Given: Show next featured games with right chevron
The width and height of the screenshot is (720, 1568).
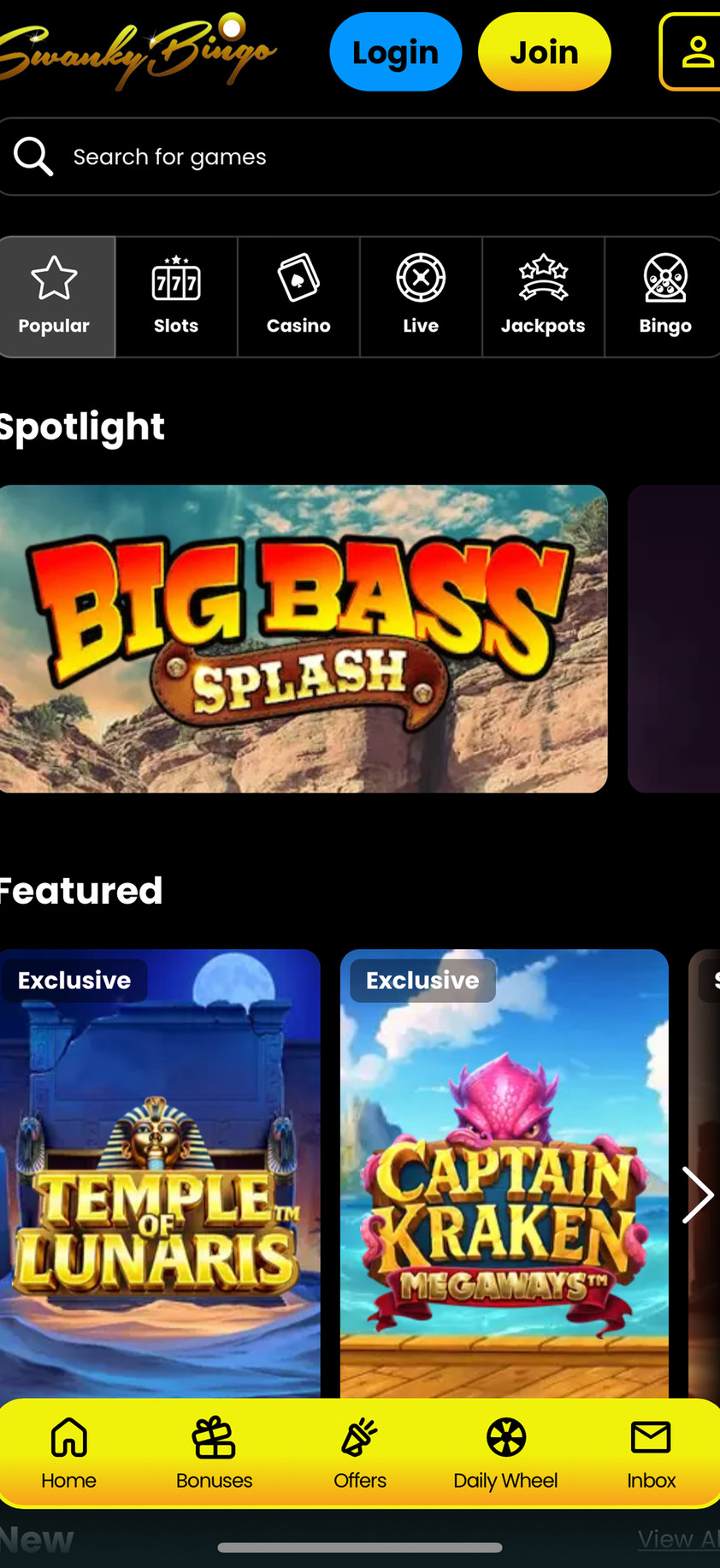Looking at the screenshot, I should point(698,1194).
